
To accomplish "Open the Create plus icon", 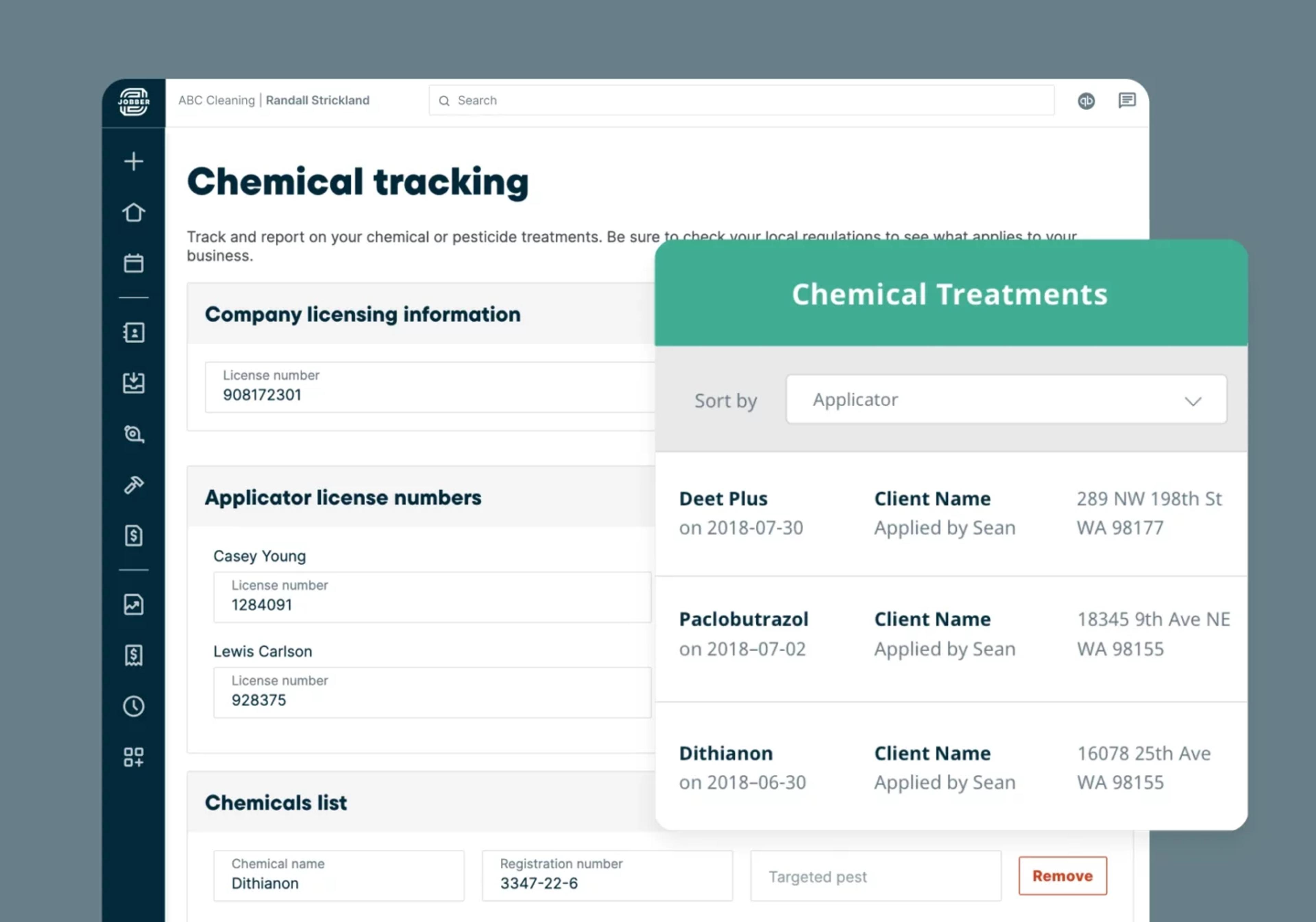I will point(134,162).
